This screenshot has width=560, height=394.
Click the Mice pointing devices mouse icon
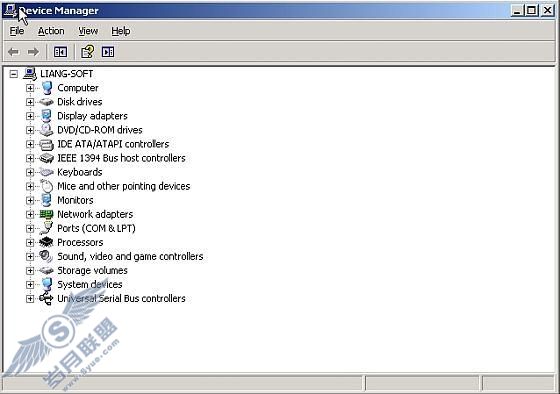pos(46,186)
